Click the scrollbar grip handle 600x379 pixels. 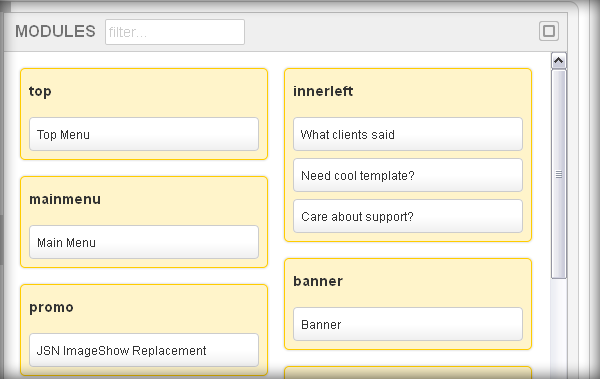coord(559,175)
